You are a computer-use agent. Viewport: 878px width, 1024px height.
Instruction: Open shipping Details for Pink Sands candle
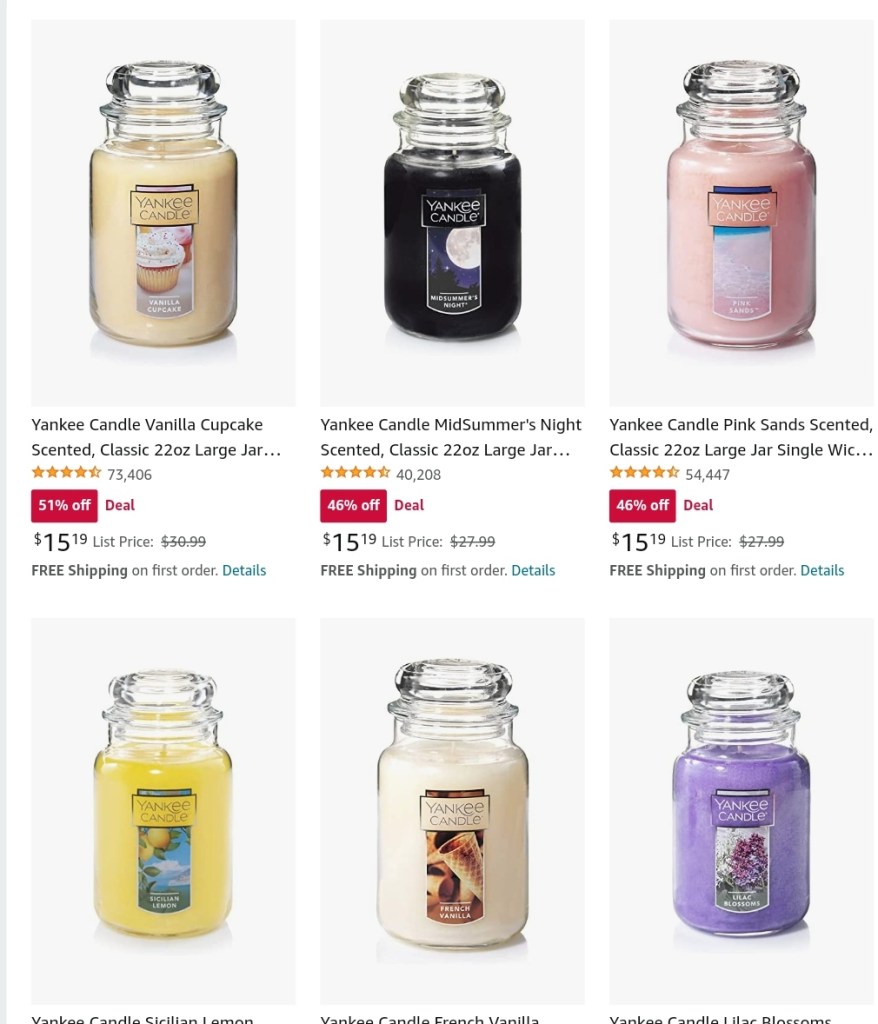(x=822, y=570)
